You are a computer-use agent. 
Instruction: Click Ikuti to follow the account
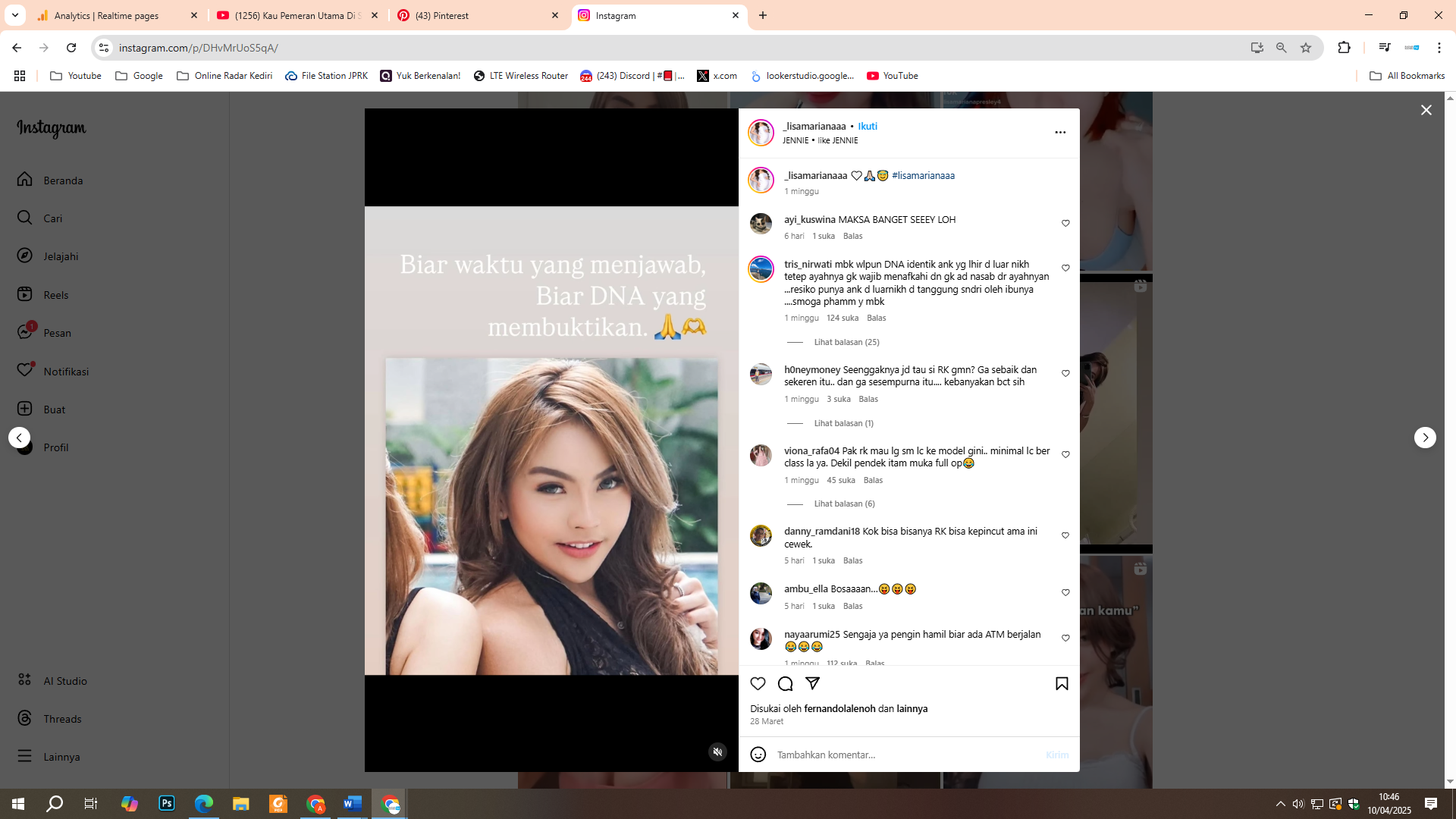click(x=868, y=126)
